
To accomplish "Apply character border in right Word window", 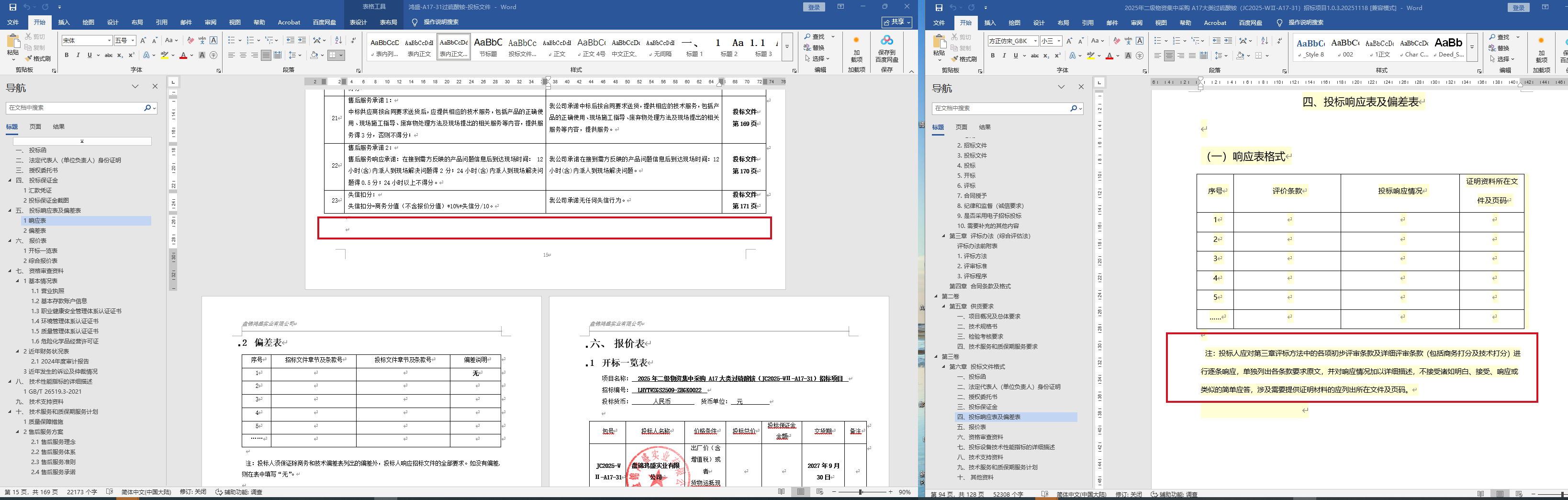I will click(1140, 41).
